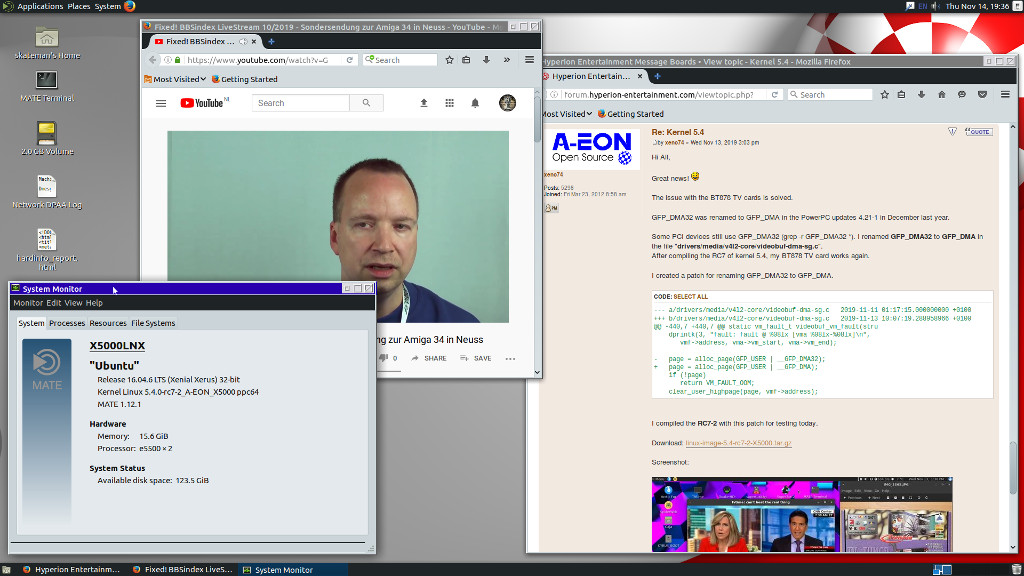Open Re: Kernel 5.4 post title link
Viewport: 1024px width, 576px height.
(677, 132)
